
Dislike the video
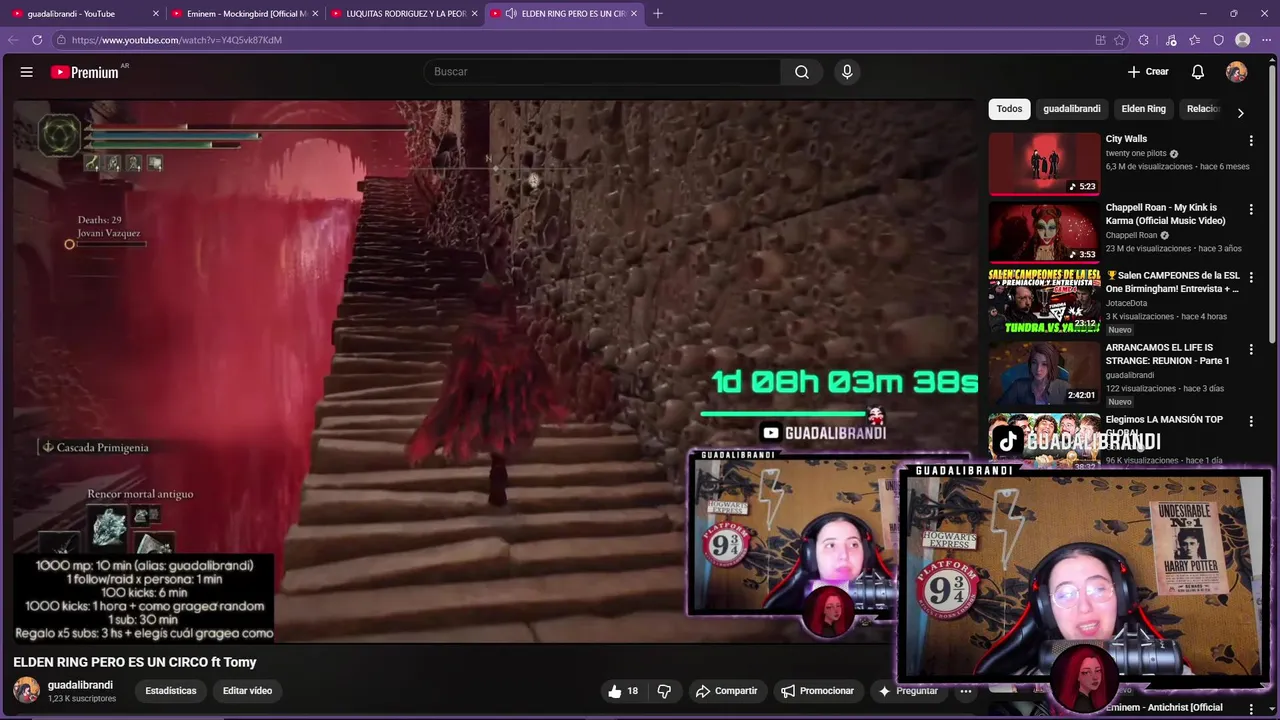[x=664, y=691]
